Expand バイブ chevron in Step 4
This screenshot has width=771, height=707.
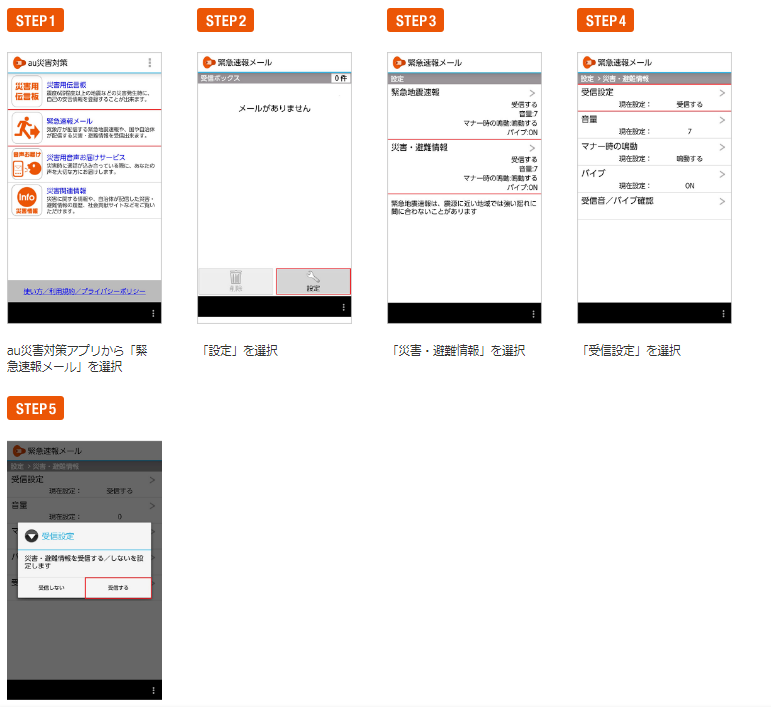point(722,174)
